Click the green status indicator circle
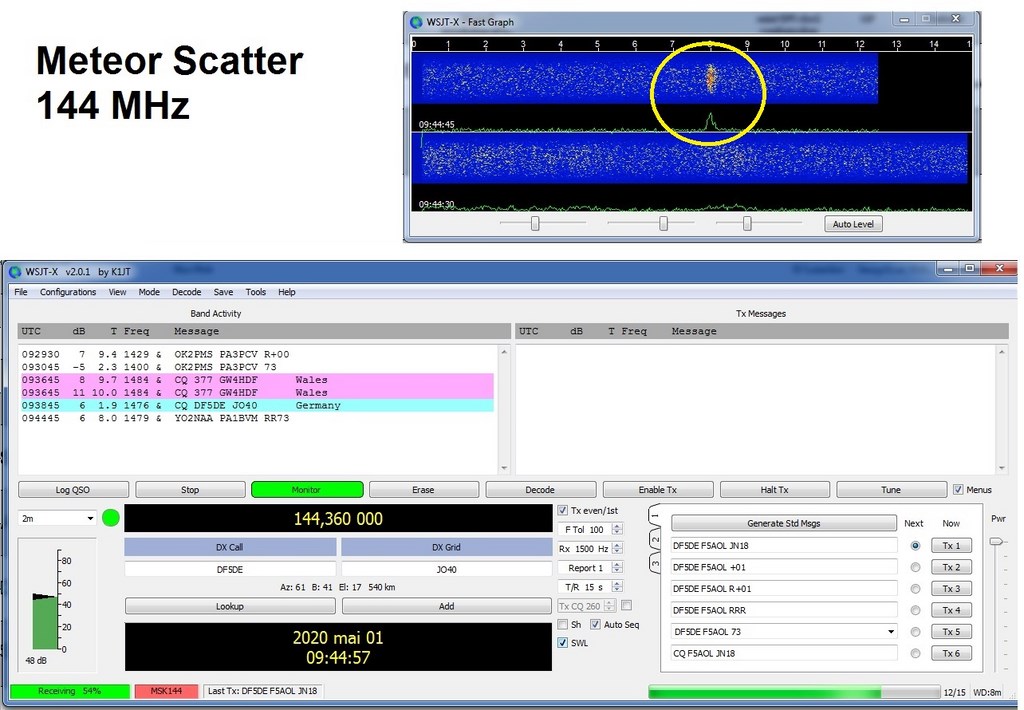This screenshot has height=710, width=1024. 111,518
